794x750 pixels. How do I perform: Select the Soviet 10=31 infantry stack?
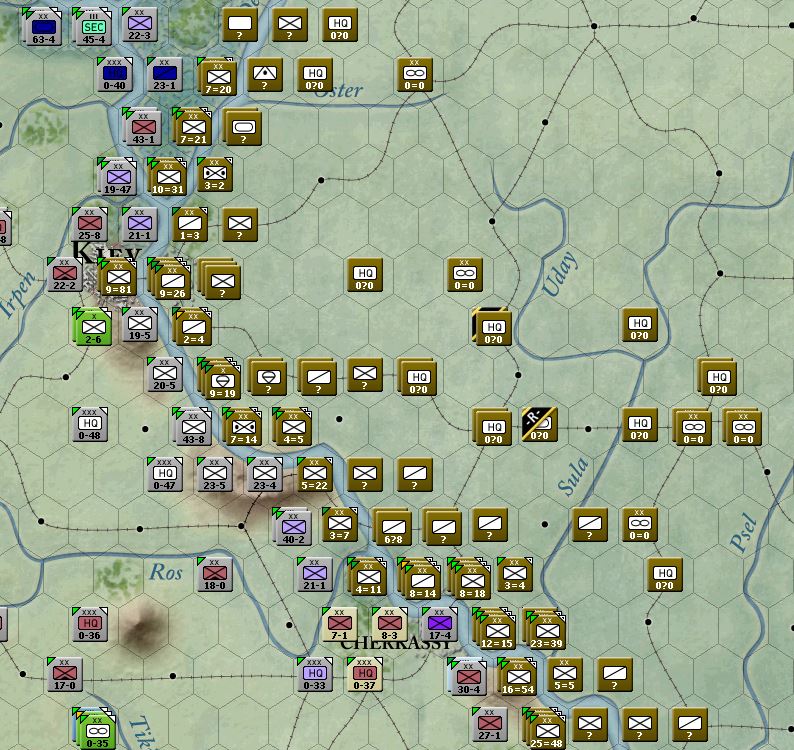tap(168, 177)
